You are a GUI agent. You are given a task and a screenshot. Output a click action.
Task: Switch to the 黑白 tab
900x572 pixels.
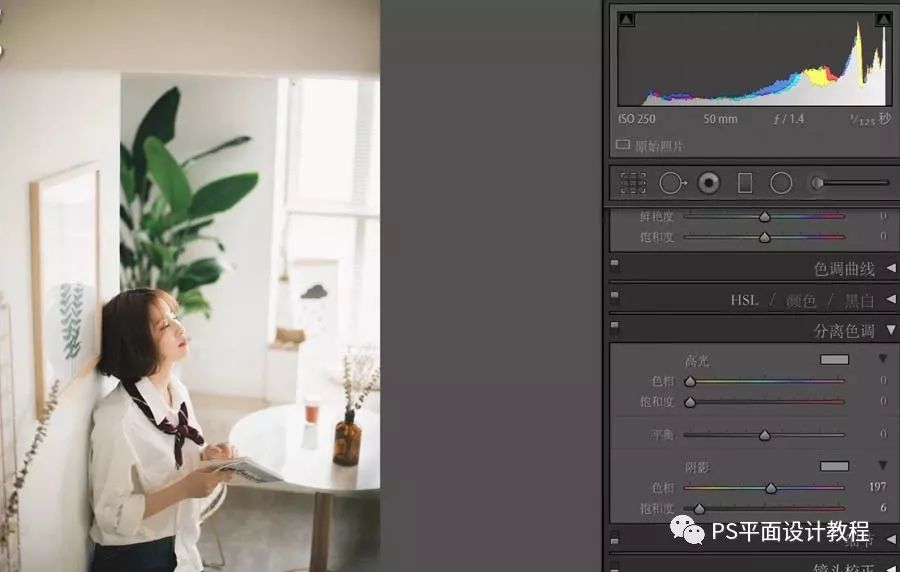[859, 300]
